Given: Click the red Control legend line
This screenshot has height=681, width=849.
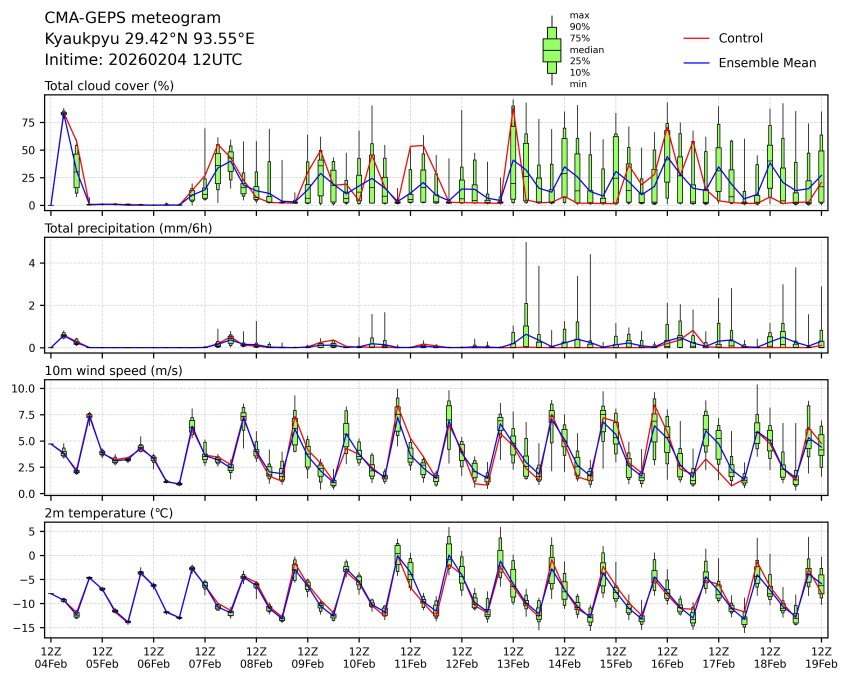Looking at the screenshot, I should coord(696,38).
